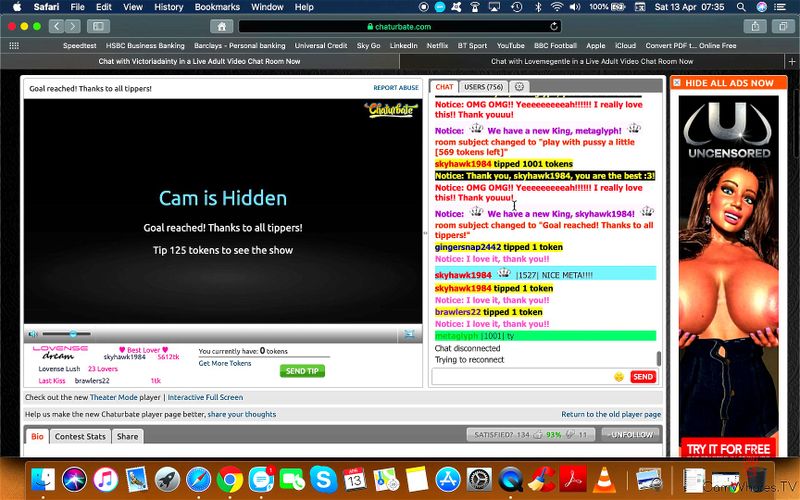800x500 pixels.
Task: Open the Wi-Fi status menu
Action: click(x=556, y=7)
